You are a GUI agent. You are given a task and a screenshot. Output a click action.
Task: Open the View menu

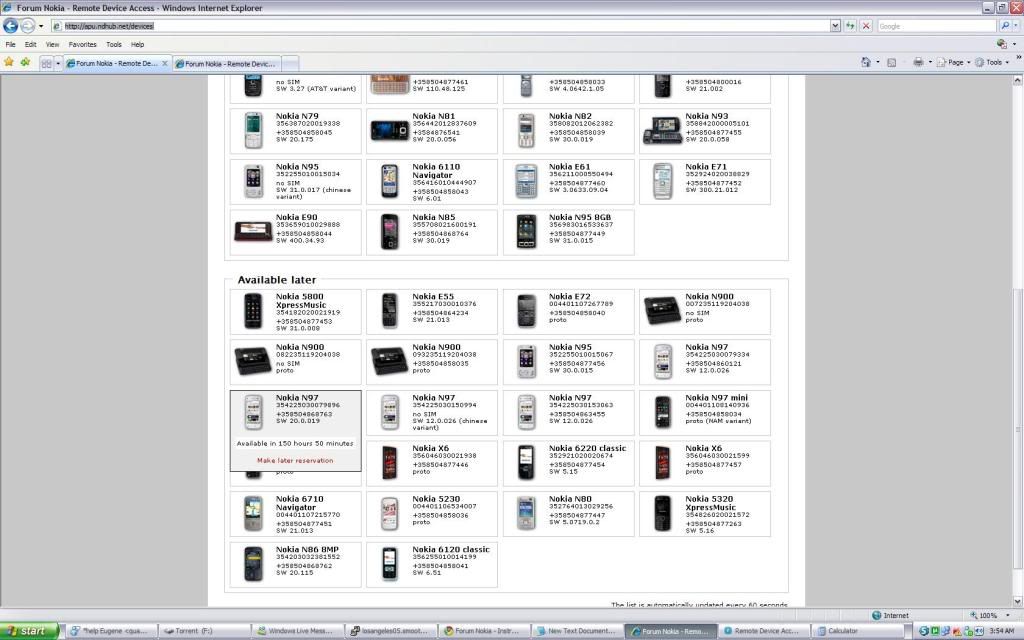click(x=52, y=45)
